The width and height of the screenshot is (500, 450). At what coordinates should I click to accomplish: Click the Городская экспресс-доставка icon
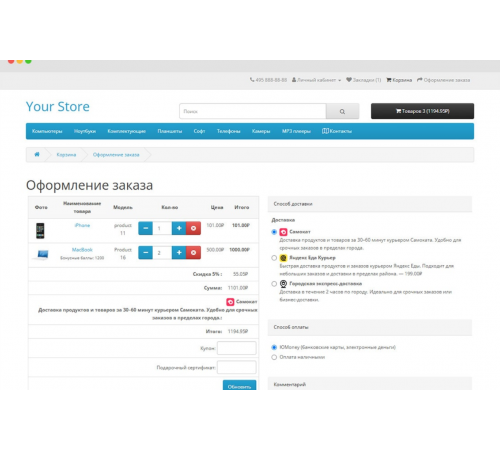point(283,284)
